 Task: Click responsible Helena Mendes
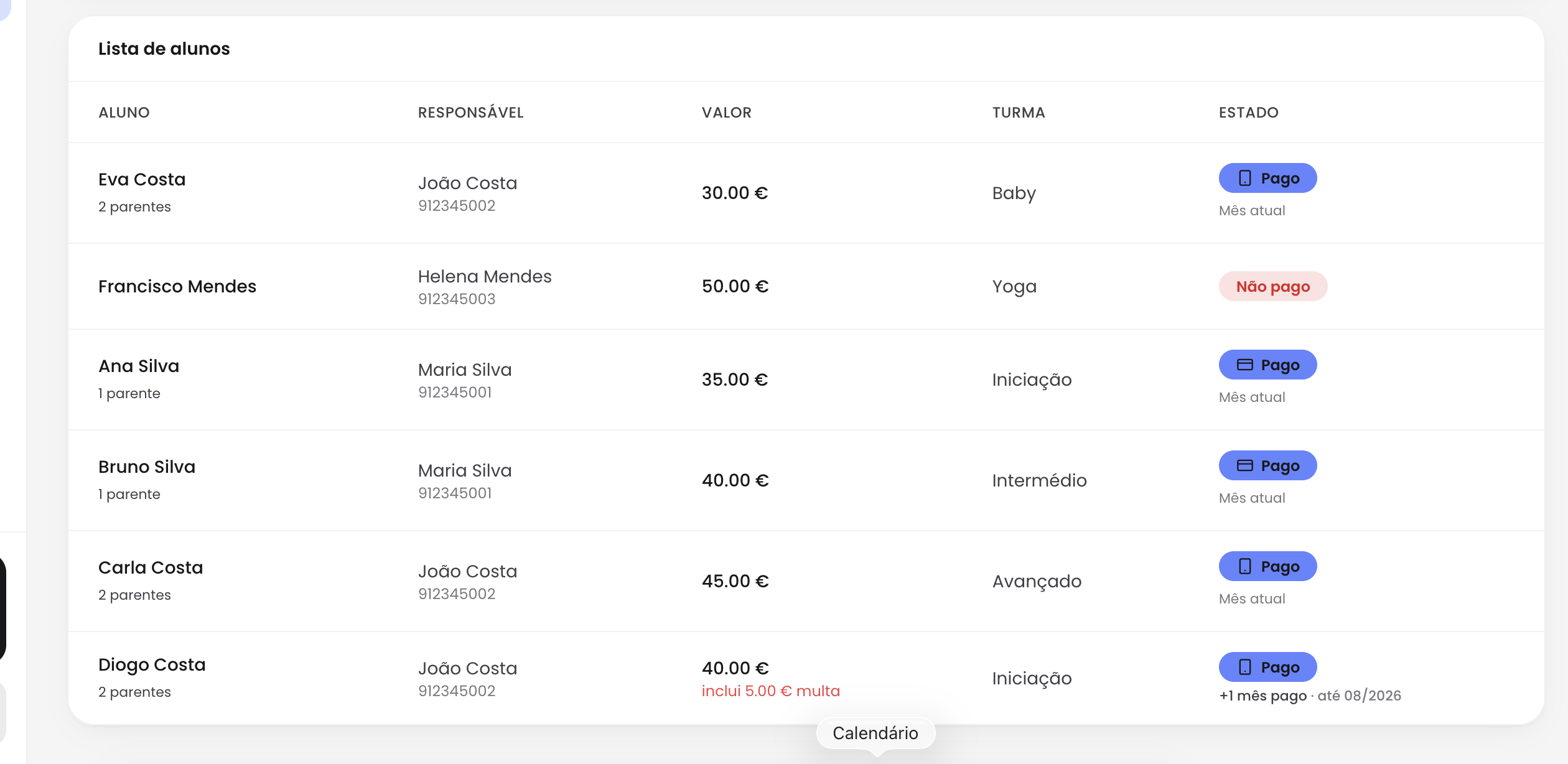click(485, 277)
